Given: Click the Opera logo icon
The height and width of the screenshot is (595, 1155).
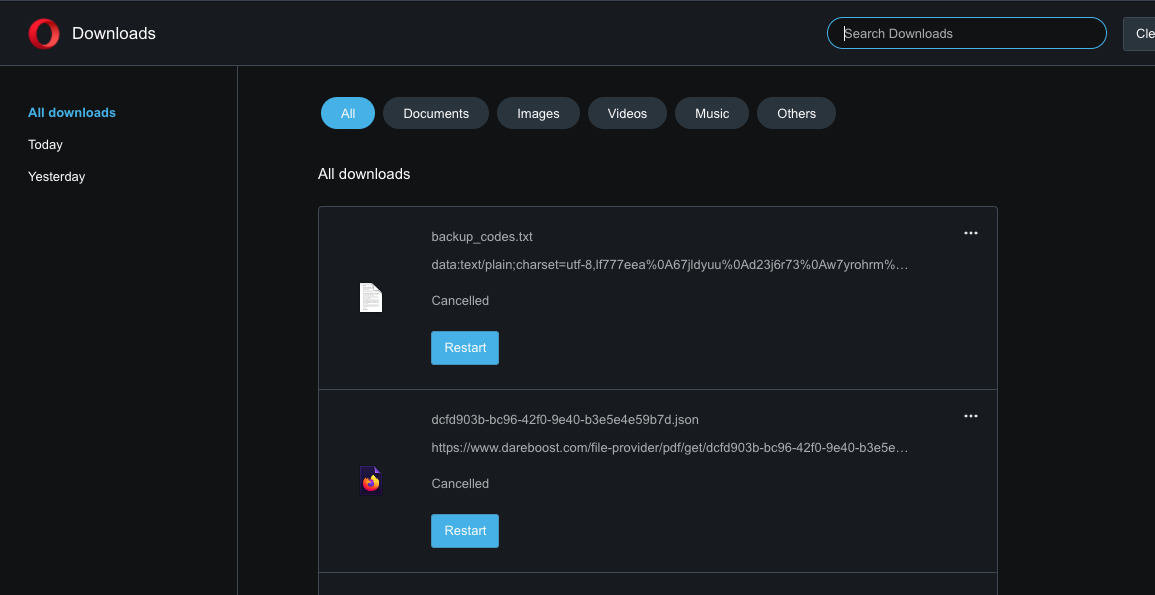Looking at the screenshot, I should pyautogui.click(x=44, y=34).
